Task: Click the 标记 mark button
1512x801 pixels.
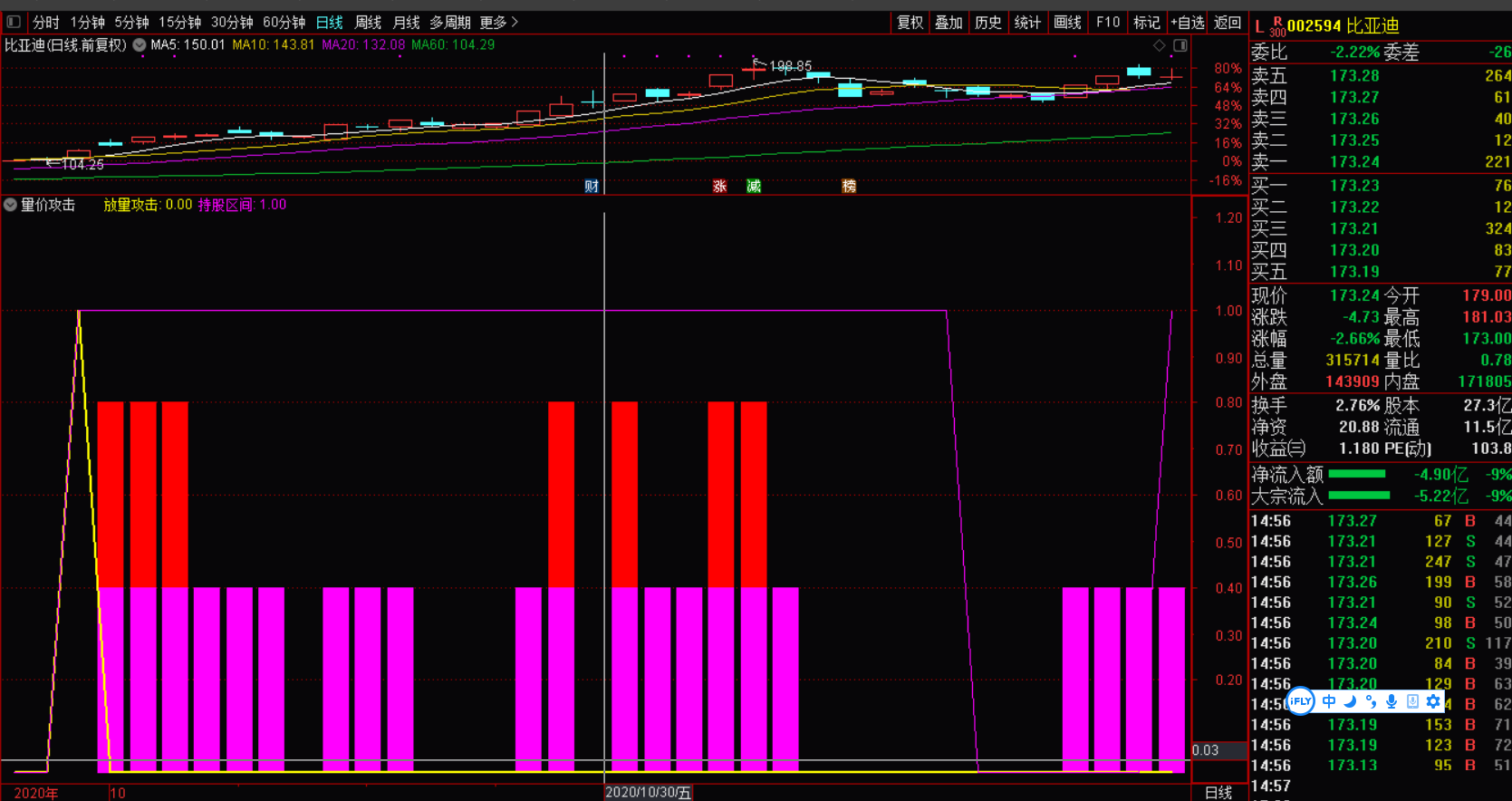Action: [1146, 23]
